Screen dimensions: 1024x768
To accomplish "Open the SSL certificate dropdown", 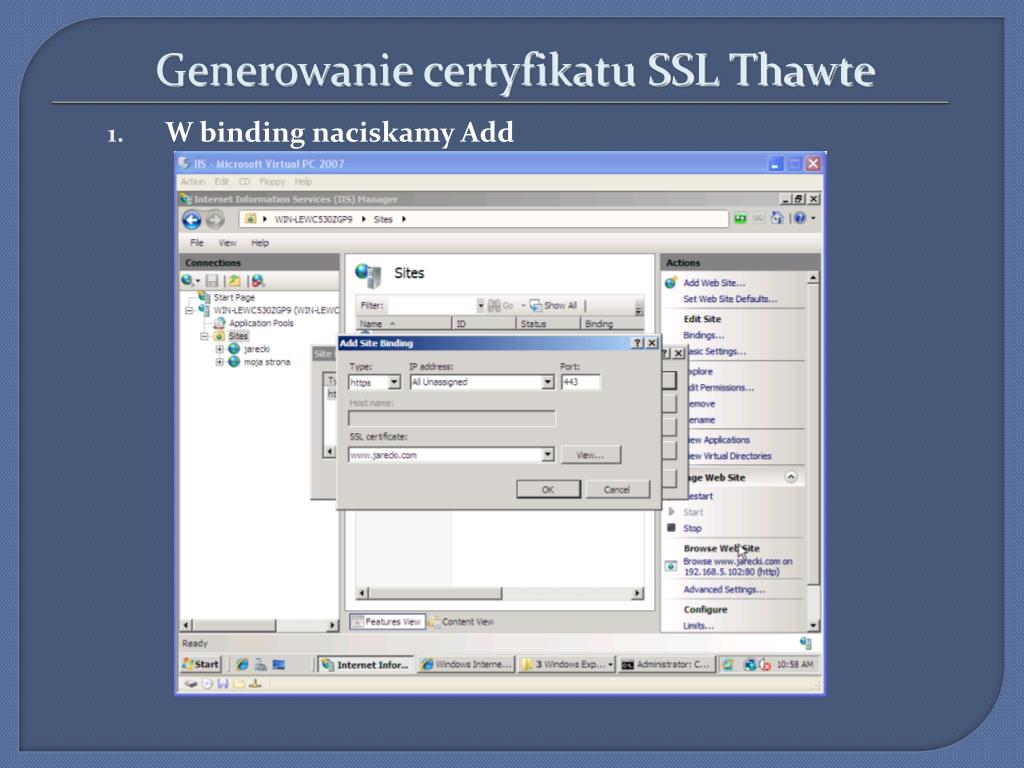I will coord(548,455).
